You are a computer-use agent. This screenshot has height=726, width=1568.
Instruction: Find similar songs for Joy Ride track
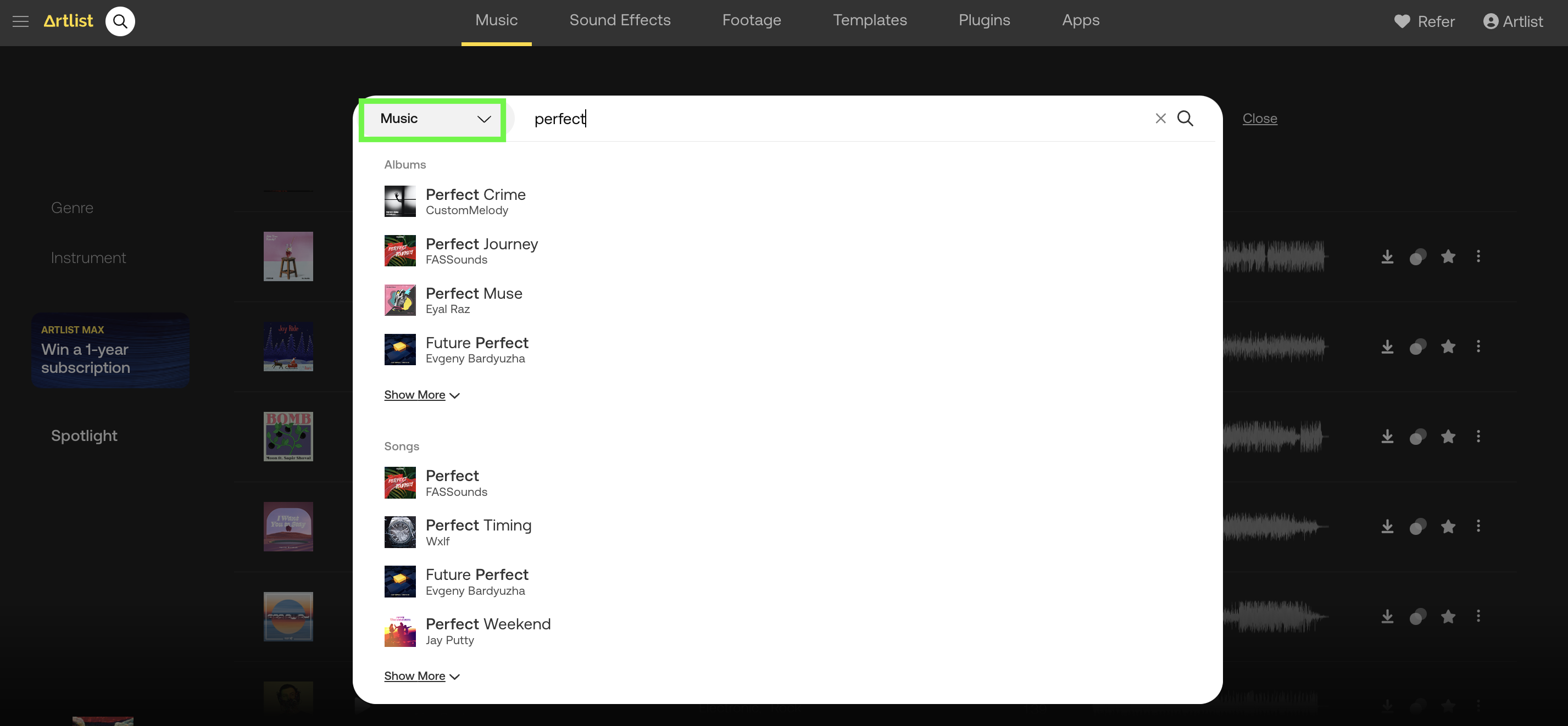[x=1417, y=347]
